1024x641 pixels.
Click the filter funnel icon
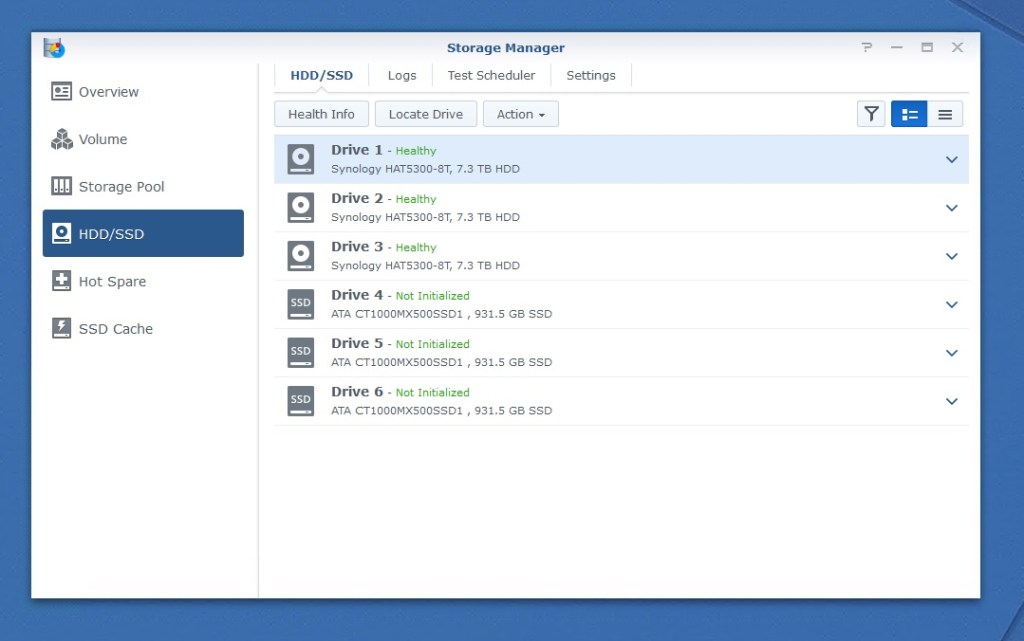[871, 114]
